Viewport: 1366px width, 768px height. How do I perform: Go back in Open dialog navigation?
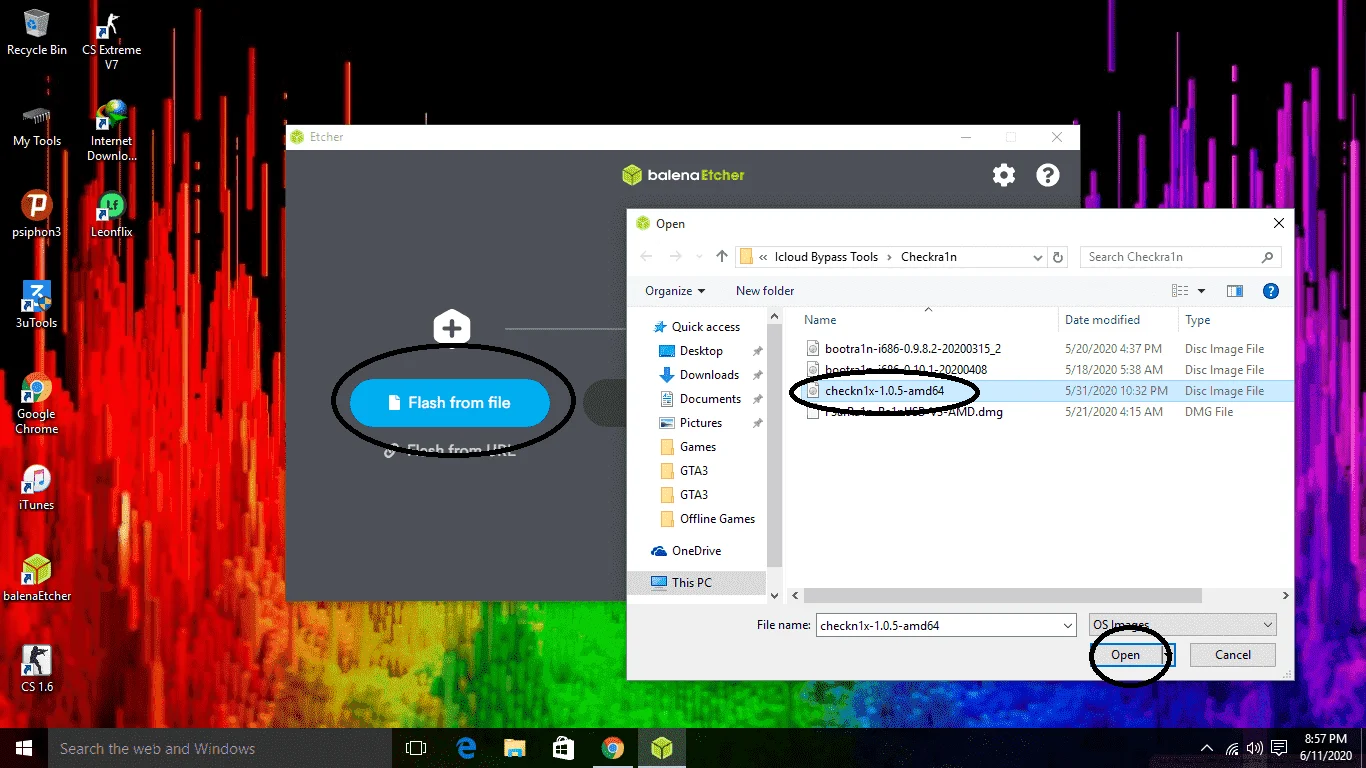(645, 257)
